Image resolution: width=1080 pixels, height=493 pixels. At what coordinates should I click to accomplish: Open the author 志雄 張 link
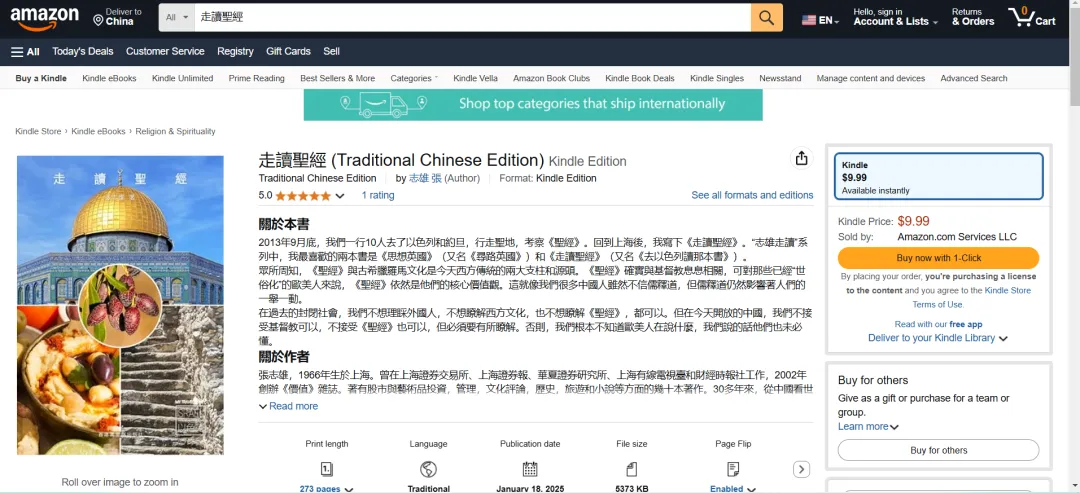425,178
